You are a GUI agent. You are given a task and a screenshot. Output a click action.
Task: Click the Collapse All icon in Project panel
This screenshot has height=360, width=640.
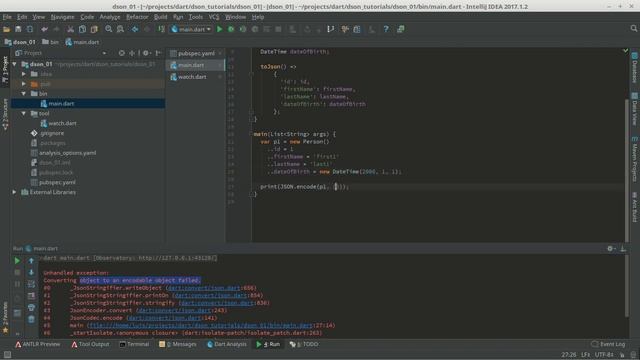pyautogui.click(x=132, y=53)
